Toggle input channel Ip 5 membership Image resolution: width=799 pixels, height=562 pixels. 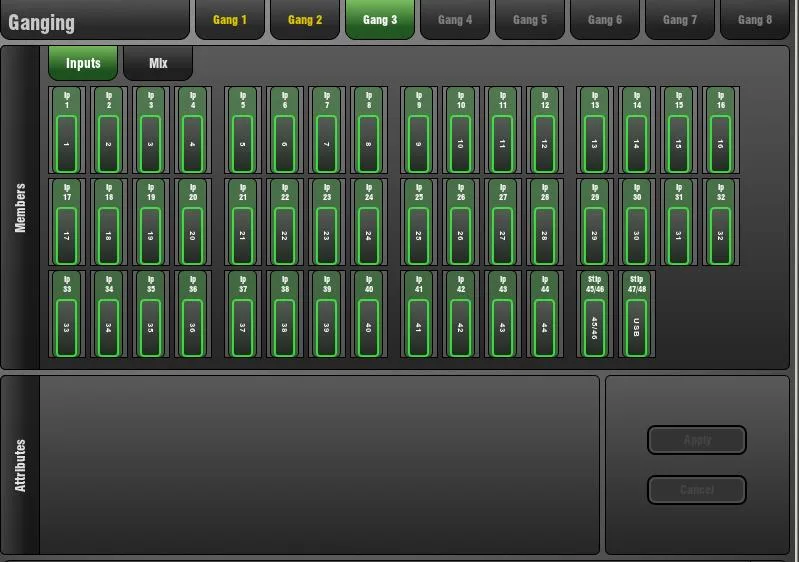point(243,130)
